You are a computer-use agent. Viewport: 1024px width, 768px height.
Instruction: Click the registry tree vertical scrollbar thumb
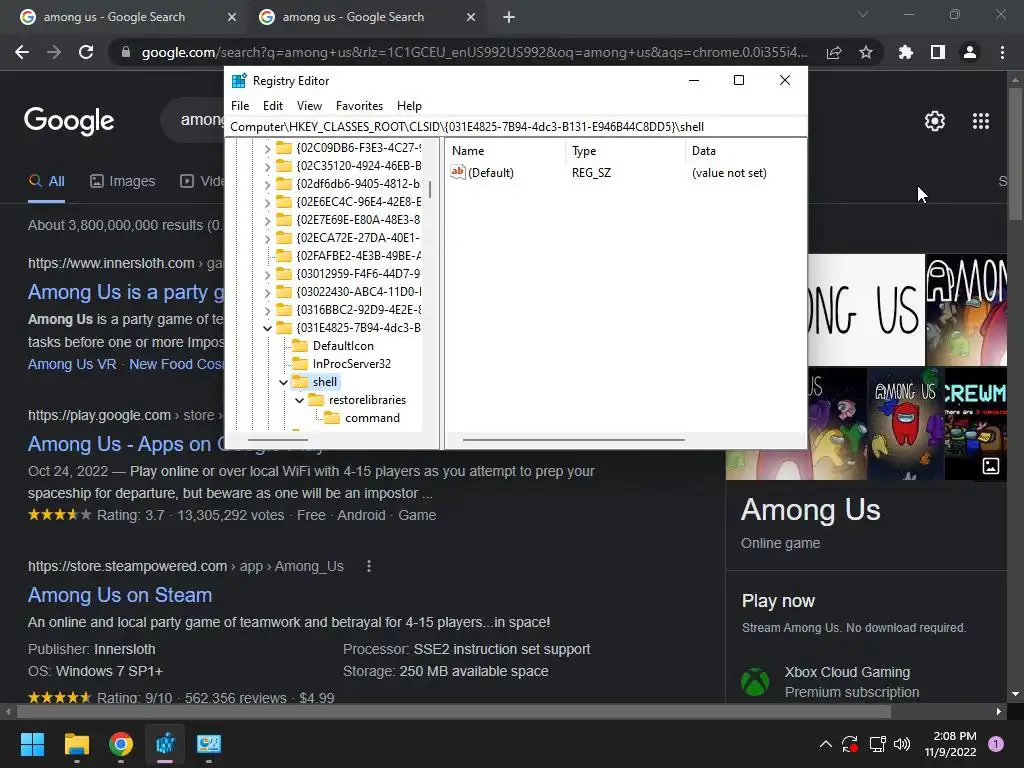[x=430, y=189]
